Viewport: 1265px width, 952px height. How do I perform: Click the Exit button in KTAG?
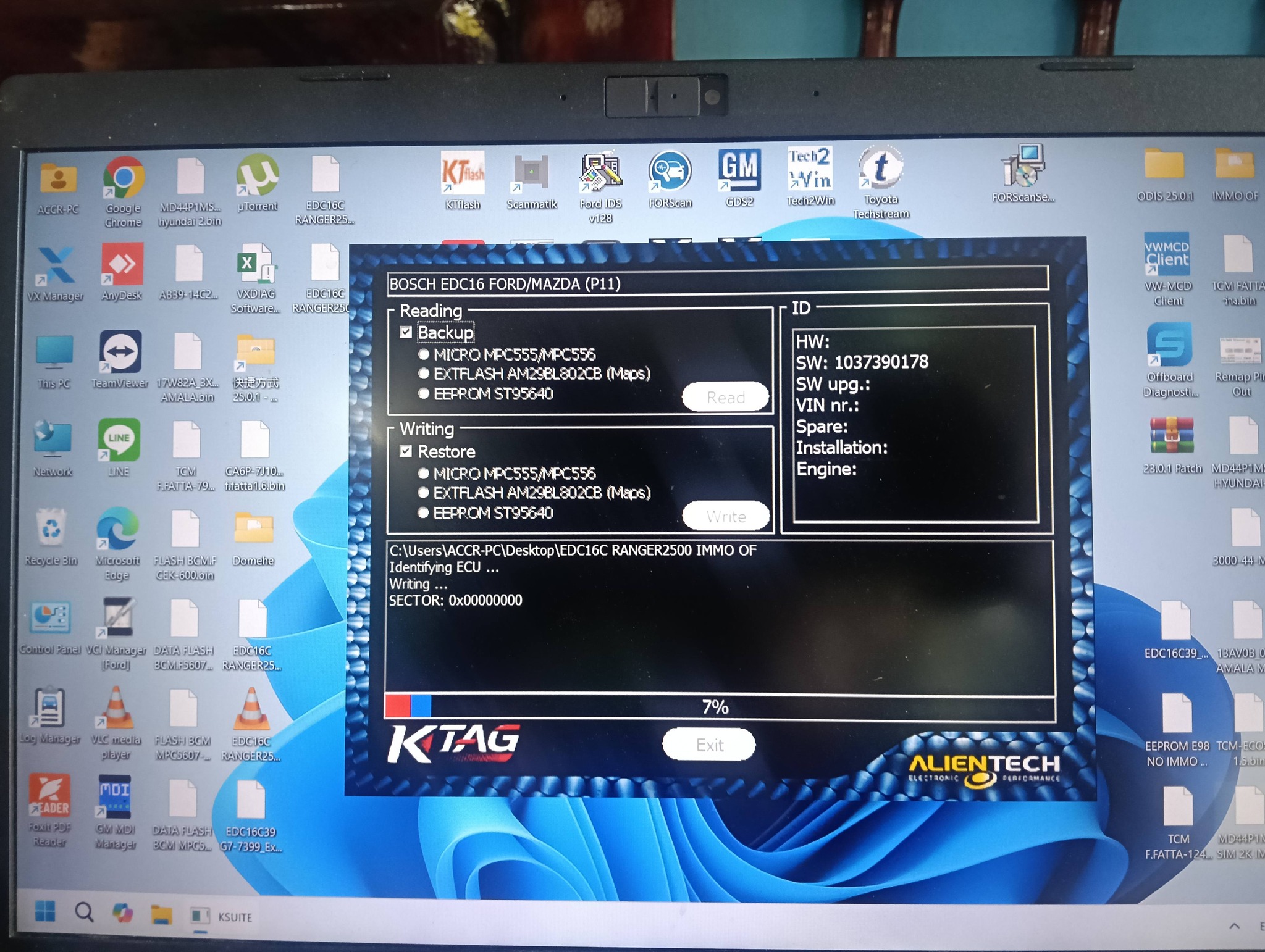coord(708,745)
